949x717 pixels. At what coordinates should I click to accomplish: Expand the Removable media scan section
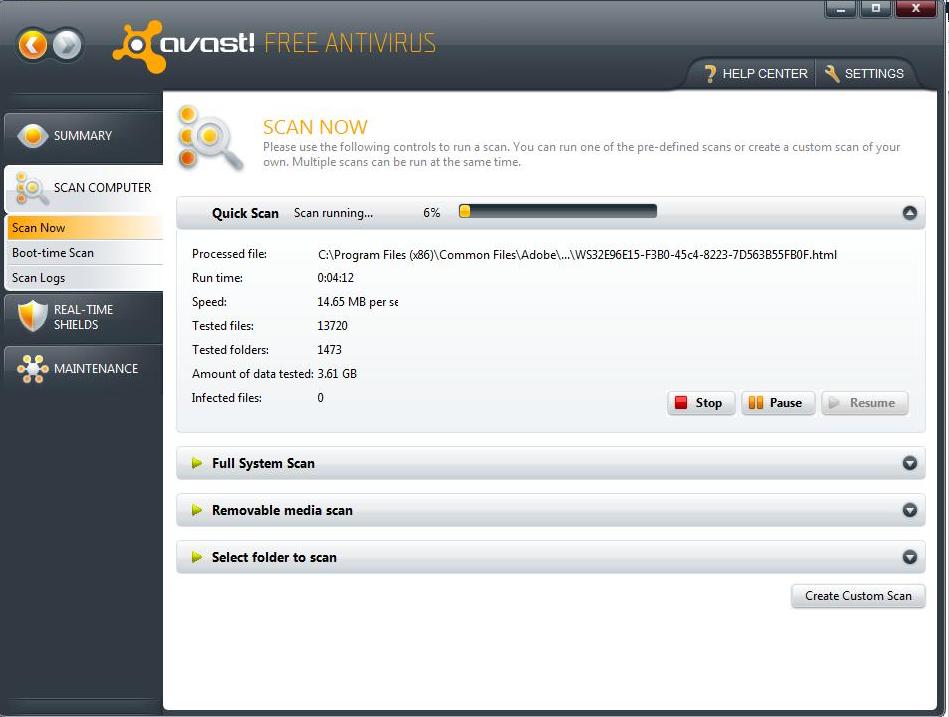click(x=909, y=510)
